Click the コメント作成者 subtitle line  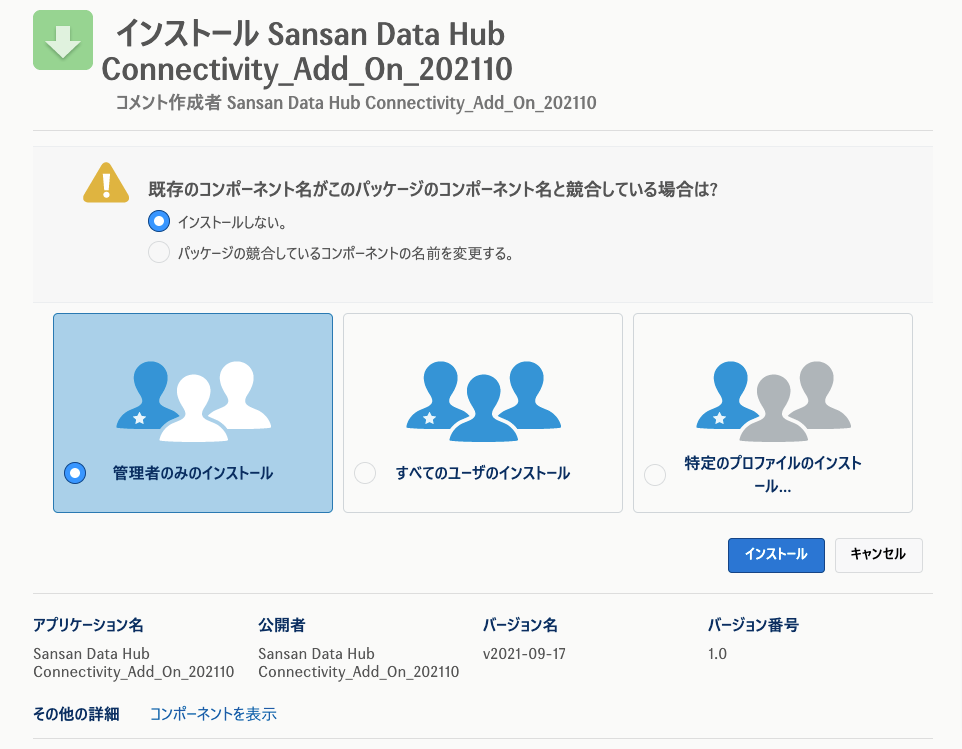[356, 102]
